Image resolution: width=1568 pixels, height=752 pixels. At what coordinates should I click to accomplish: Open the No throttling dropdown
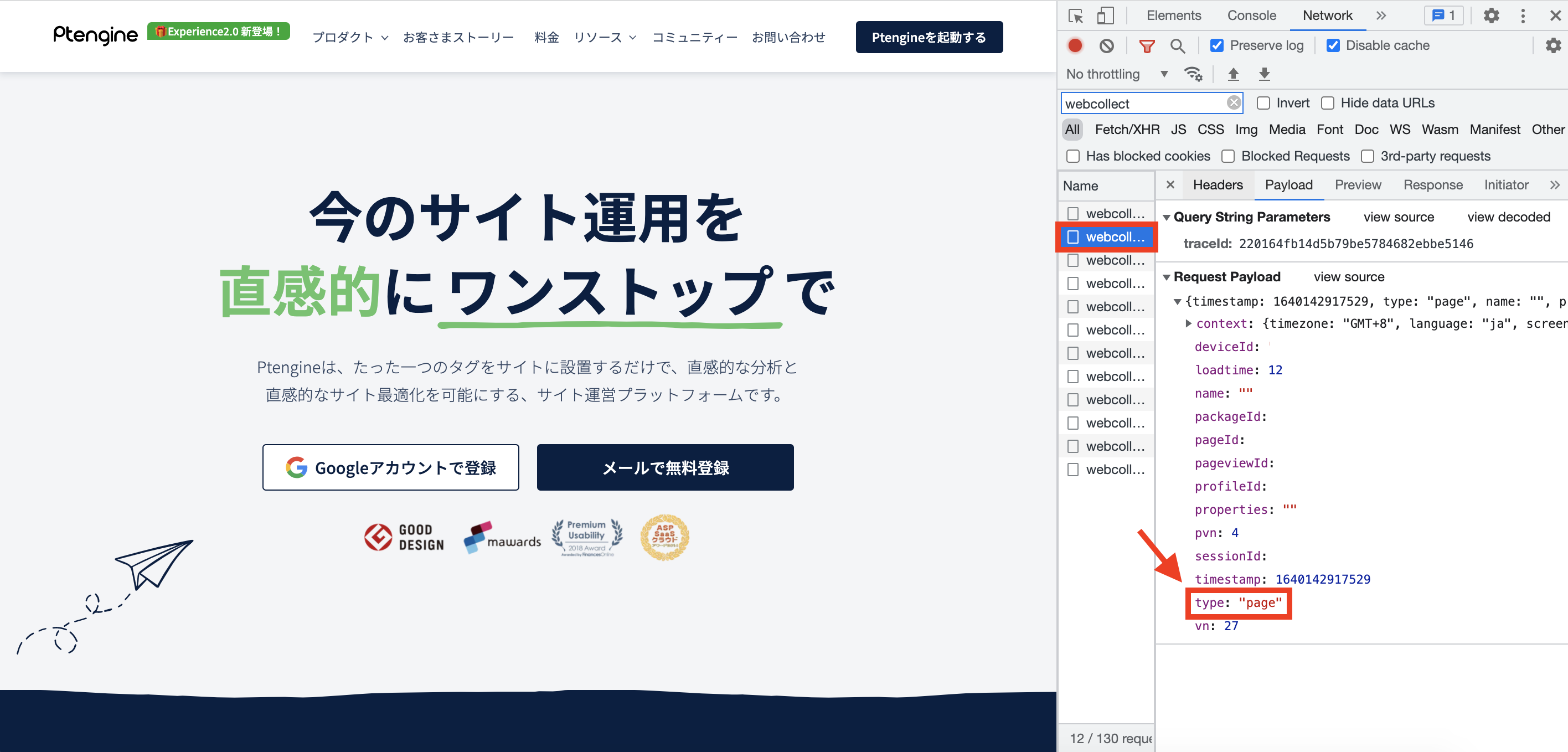[1117, 74]
